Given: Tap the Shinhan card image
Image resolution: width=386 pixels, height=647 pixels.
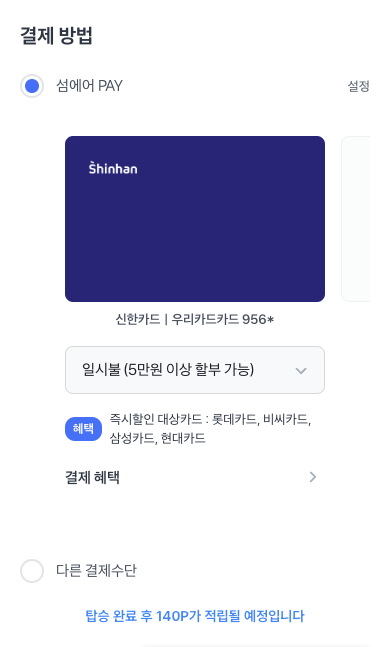Looking at the screenshot, I should click(x=195, y=219).
